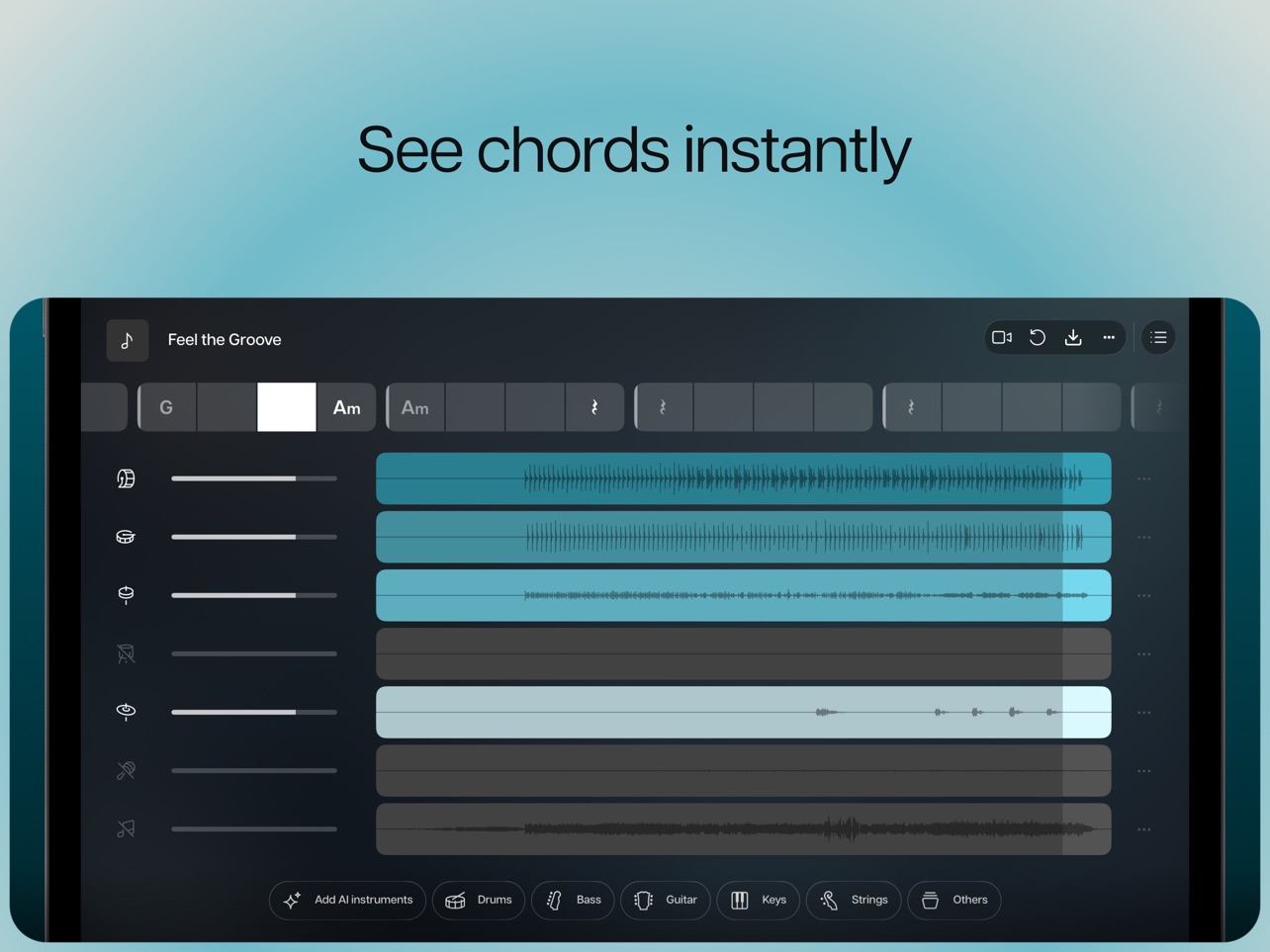Click the hi-hat track icon
This screenshot has width=1270, height=952.
point(126,595)
